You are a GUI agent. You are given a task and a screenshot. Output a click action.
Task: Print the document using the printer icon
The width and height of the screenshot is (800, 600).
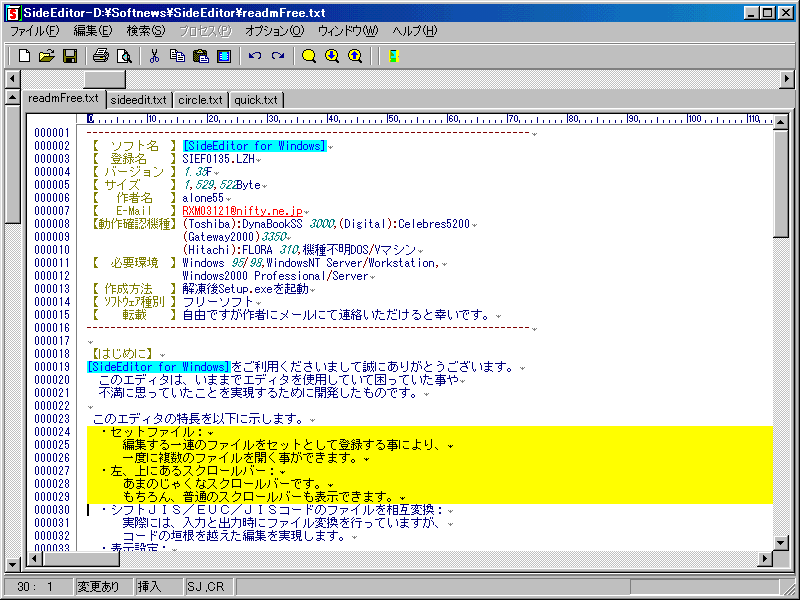pyautogui.click(x=101, y=56)
